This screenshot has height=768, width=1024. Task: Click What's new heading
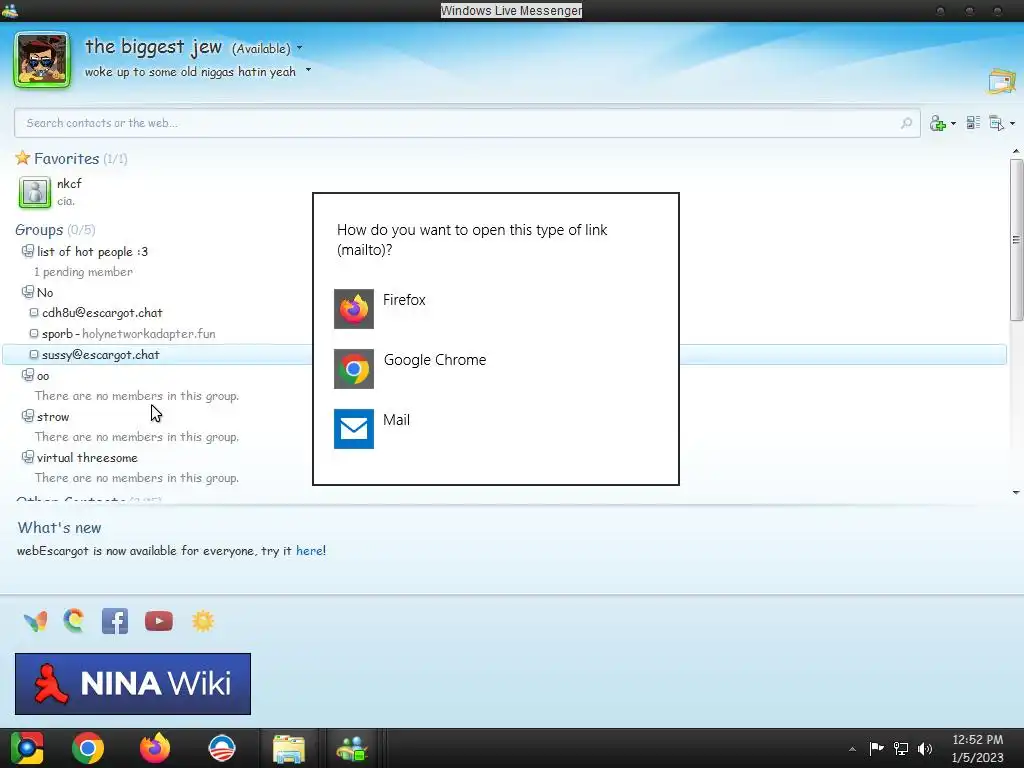coord(59,528)
